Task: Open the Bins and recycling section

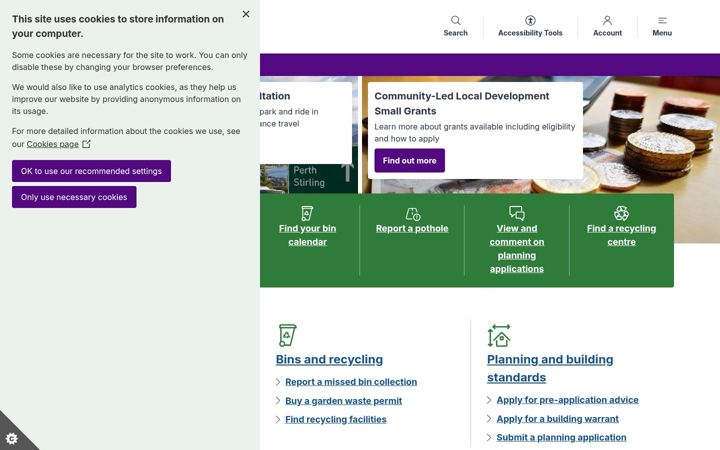Action: click(329, 360)
